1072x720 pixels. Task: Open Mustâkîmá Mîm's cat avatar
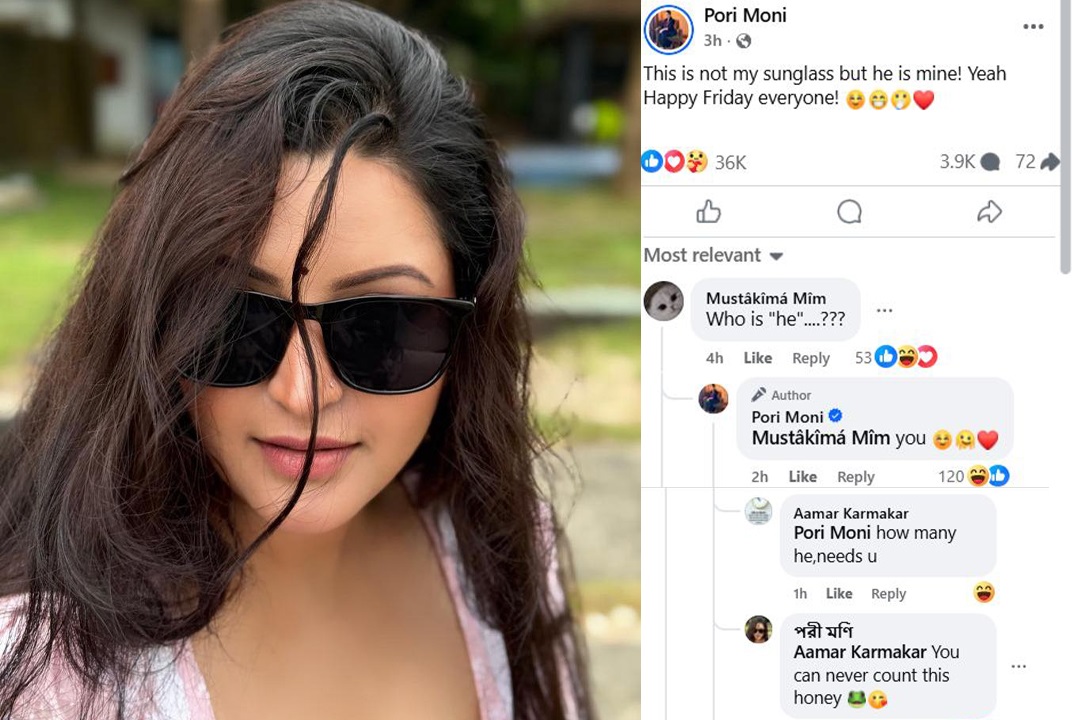pos(664,301)
